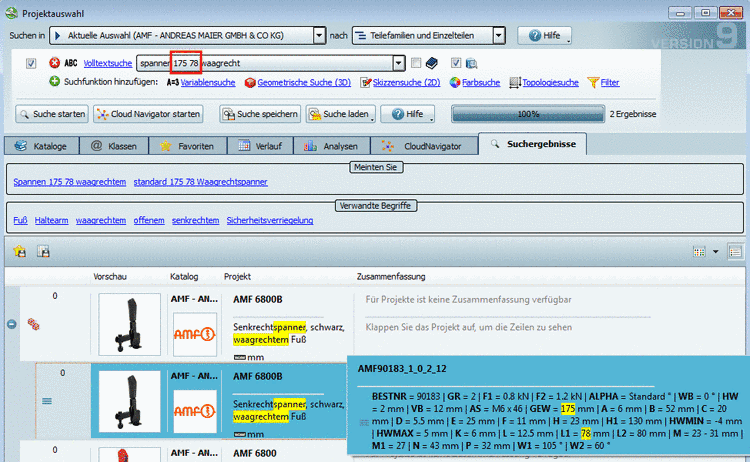Click the AMF 6800 project title in the last row
Screen dimensions: 750x462
pos(254,453)
